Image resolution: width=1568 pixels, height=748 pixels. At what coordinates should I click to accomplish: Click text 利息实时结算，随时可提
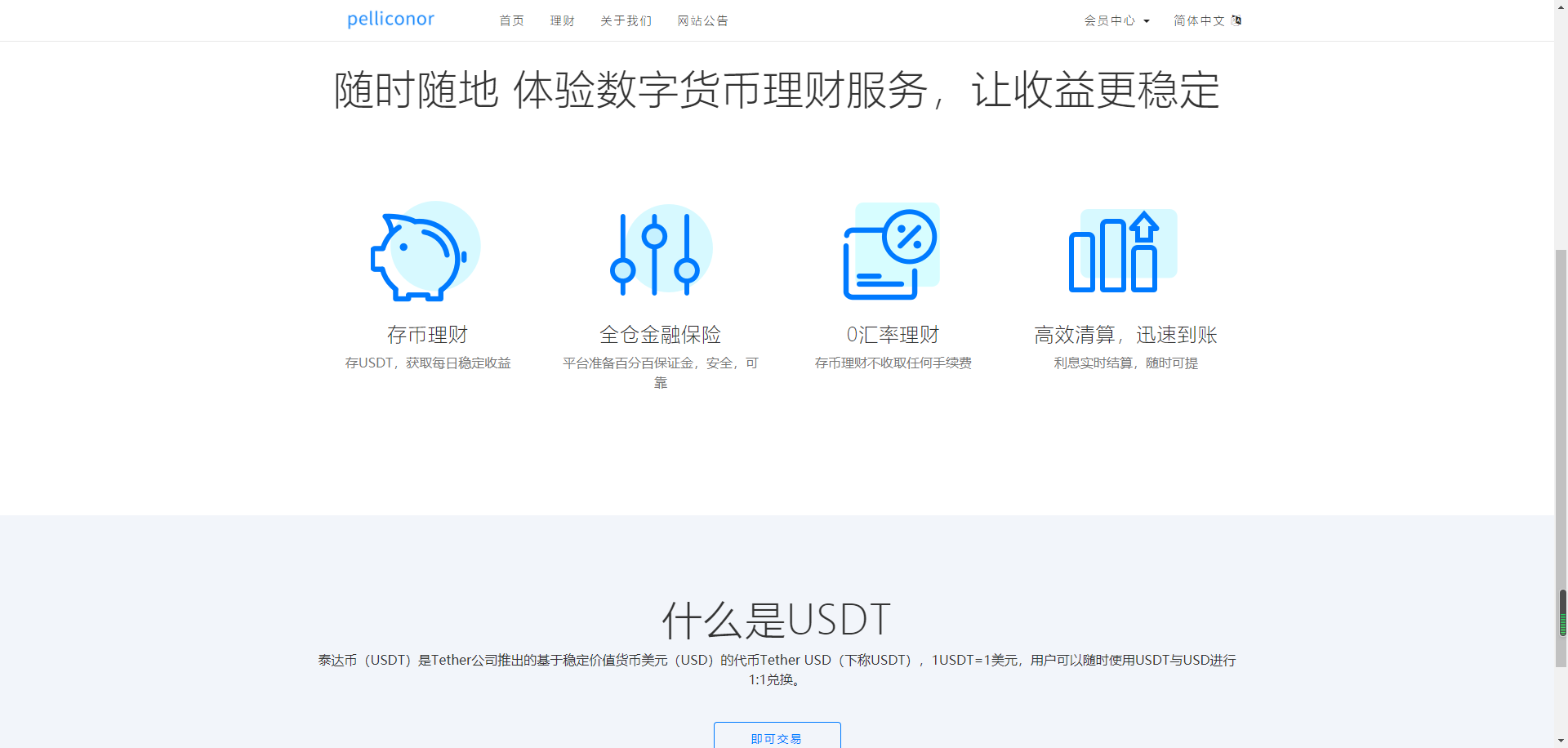click(x=1125, y=363)
